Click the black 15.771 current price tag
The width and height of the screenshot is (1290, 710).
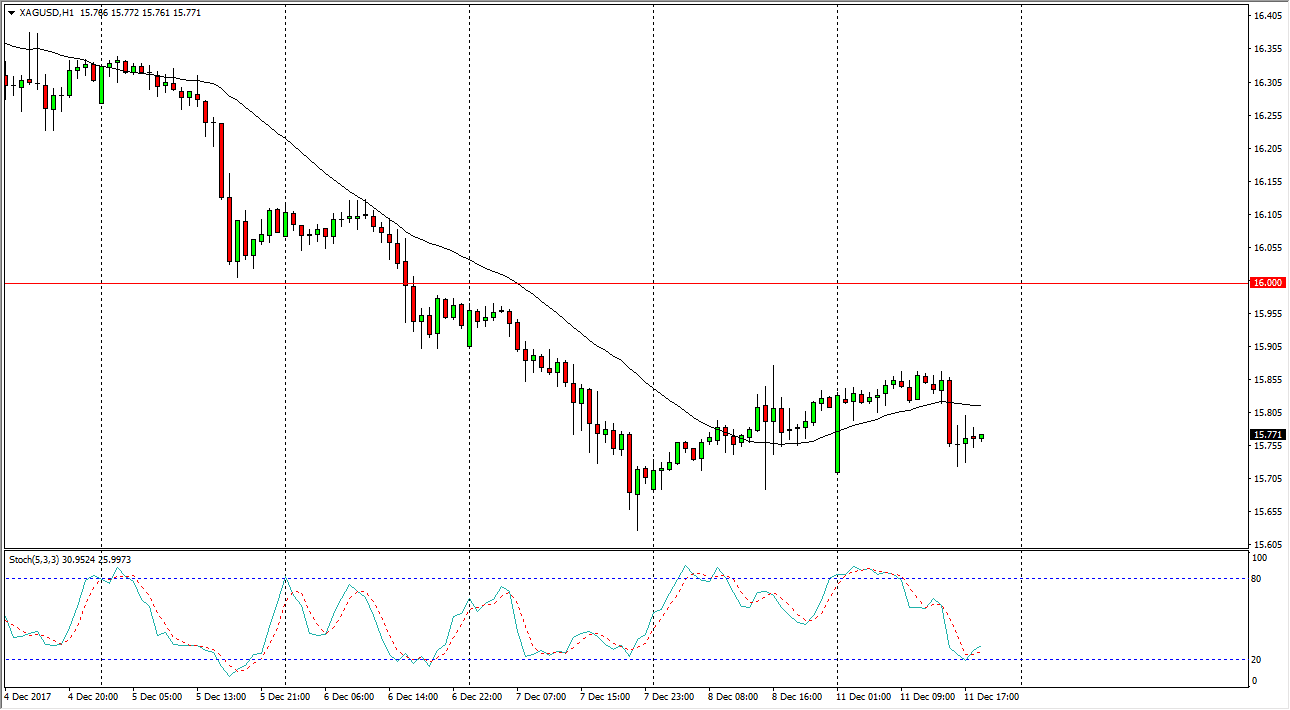point(1267,435)
